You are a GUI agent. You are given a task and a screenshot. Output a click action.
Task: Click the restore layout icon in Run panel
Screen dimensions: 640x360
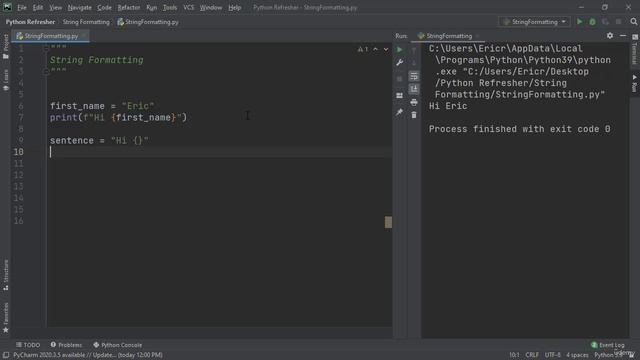pyautogui.click(x=400, y=96)
